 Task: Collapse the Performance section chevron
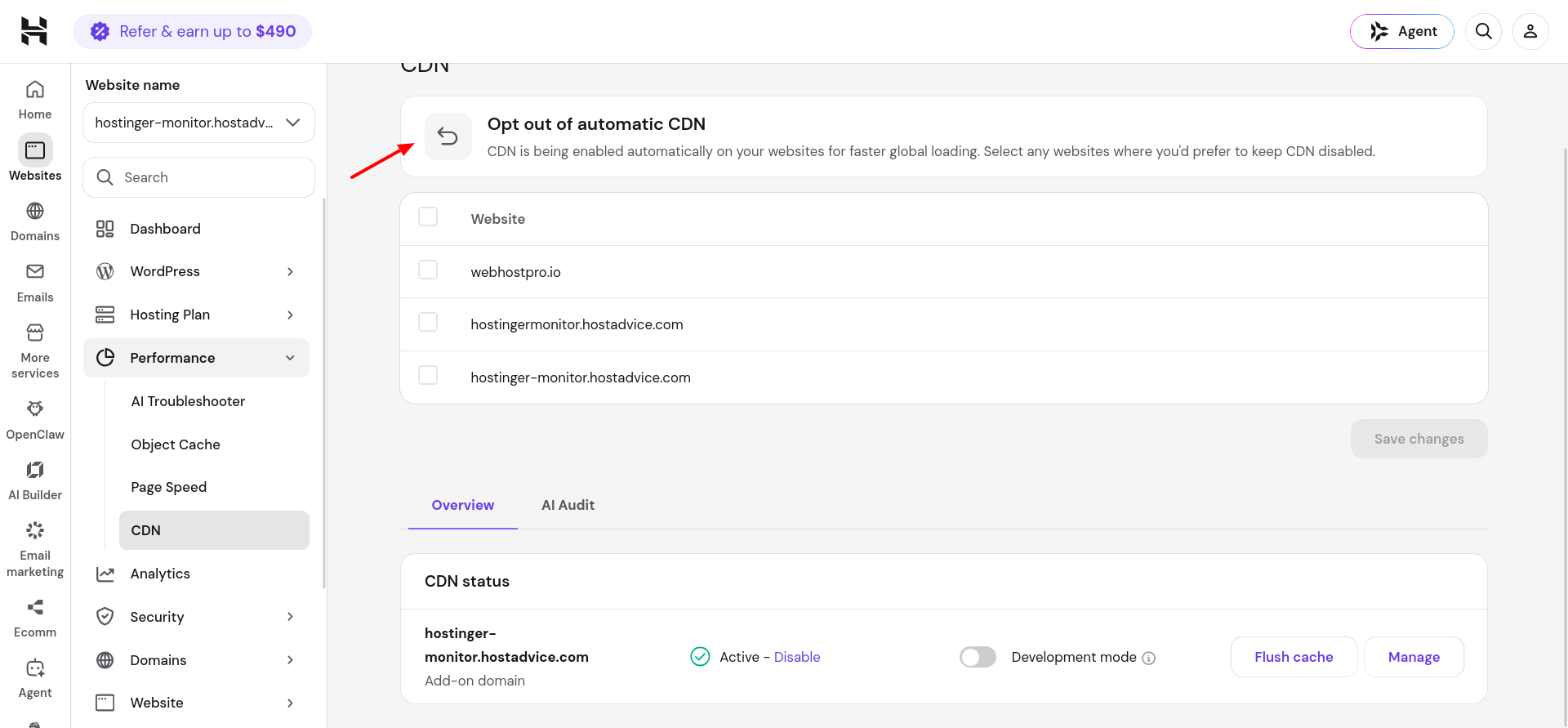tap(290, 358)
